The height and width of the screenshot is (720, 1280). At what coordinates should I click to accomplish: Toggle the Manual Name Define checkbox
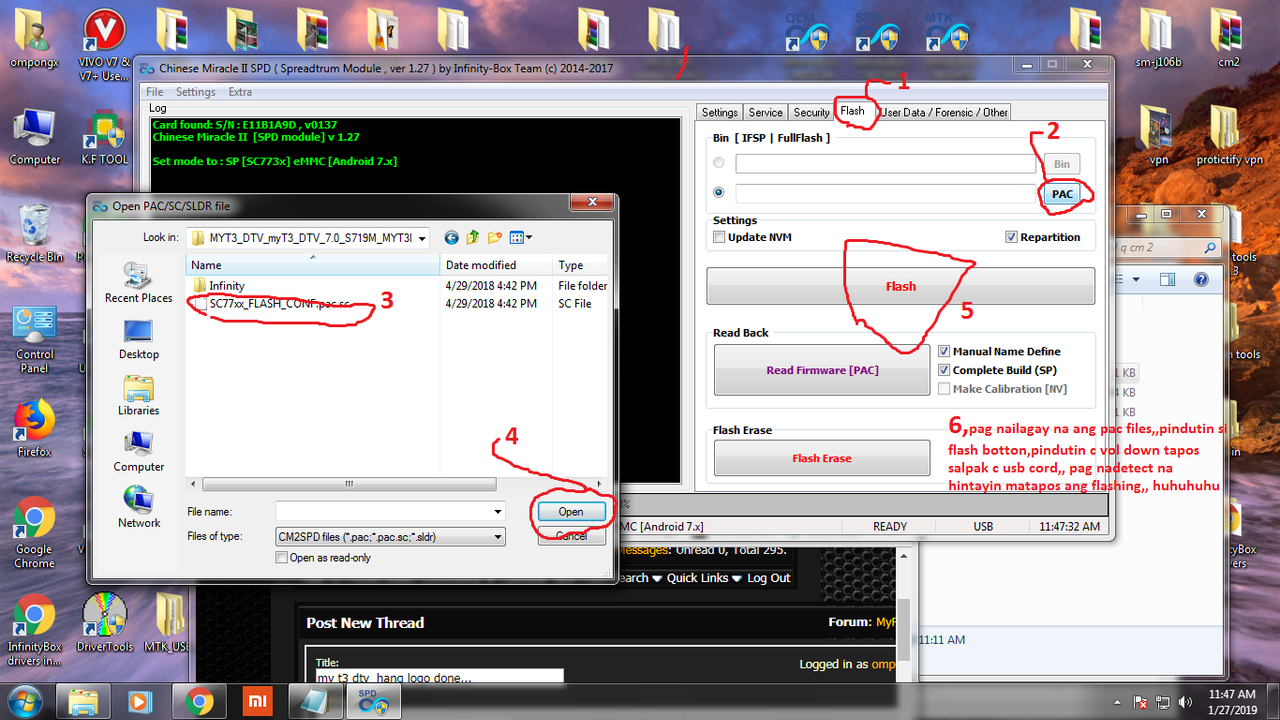944,351
